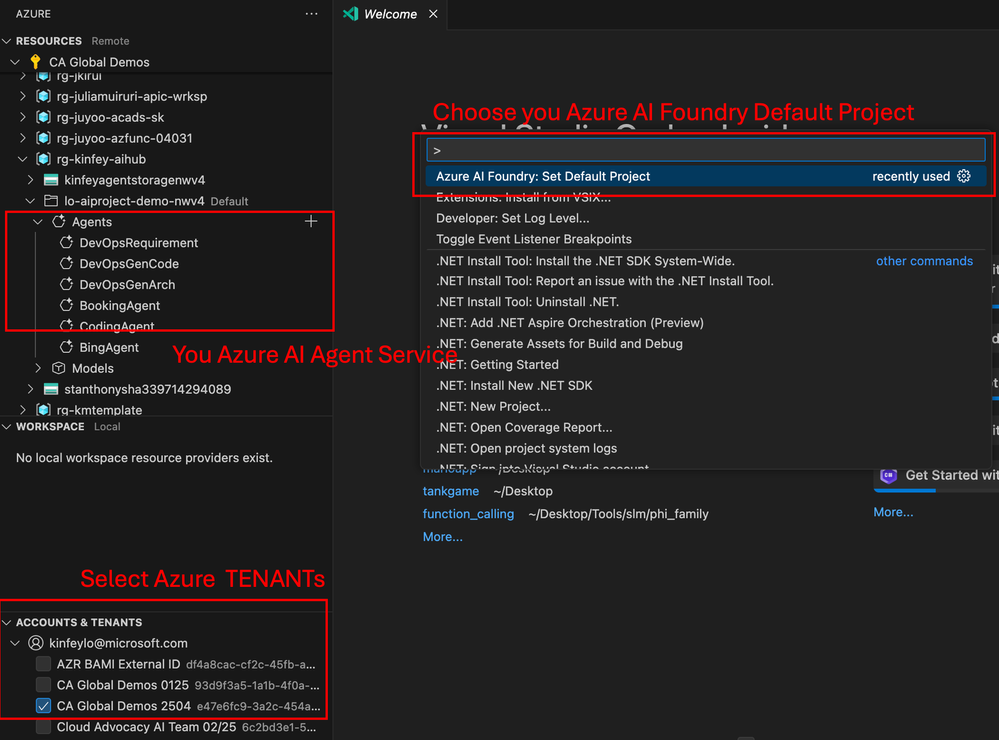Click the stanthonysha339714294089 storage icon
This screenshot has height=740, width=999.
[x=51, y=389]
